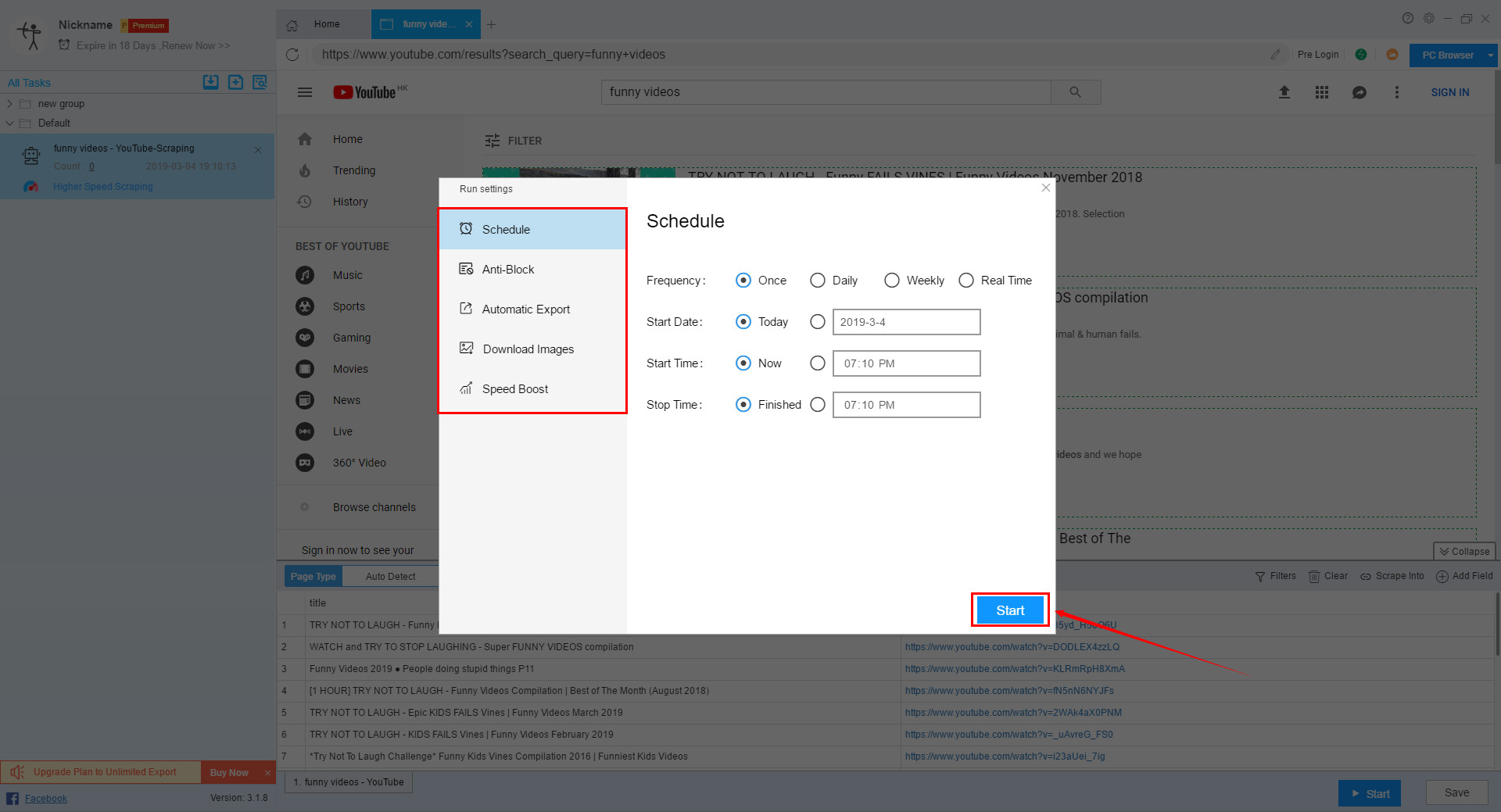Image resolution: width=1501 pixels, height=812 pixels.
Task: Open YouTube more options dots
Action: point(1397,92)
